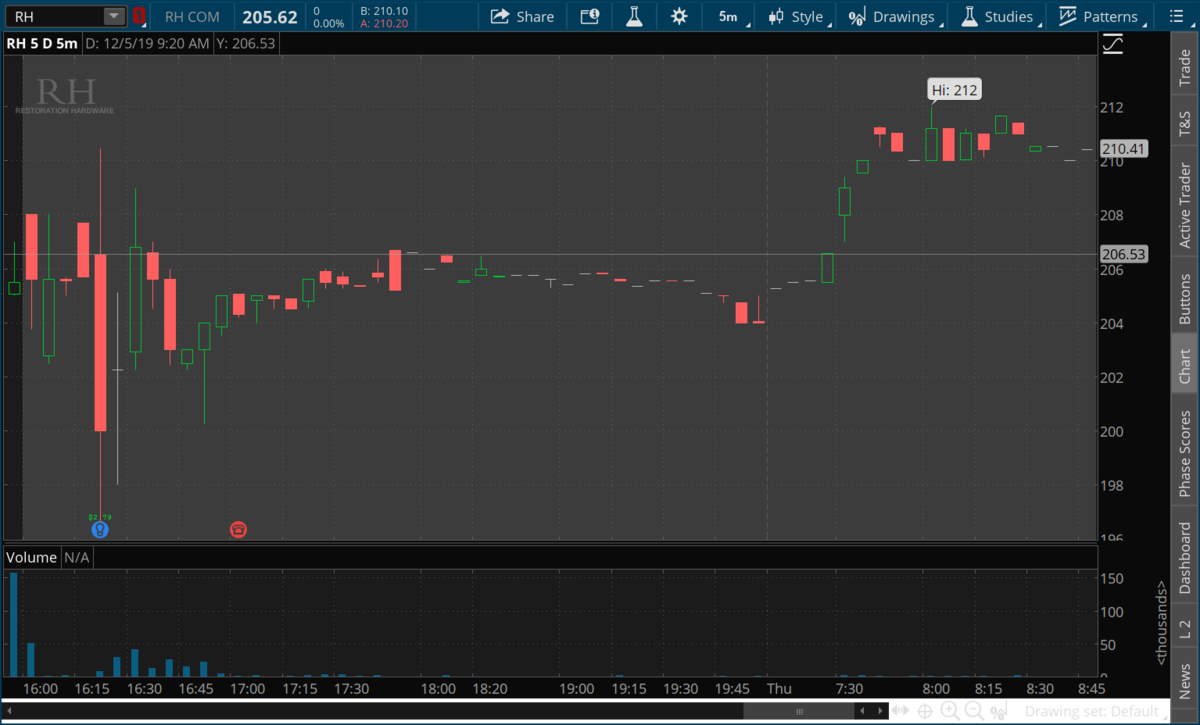Click the crosshair pan icon

pyautogui.click(x=926, y=711)
